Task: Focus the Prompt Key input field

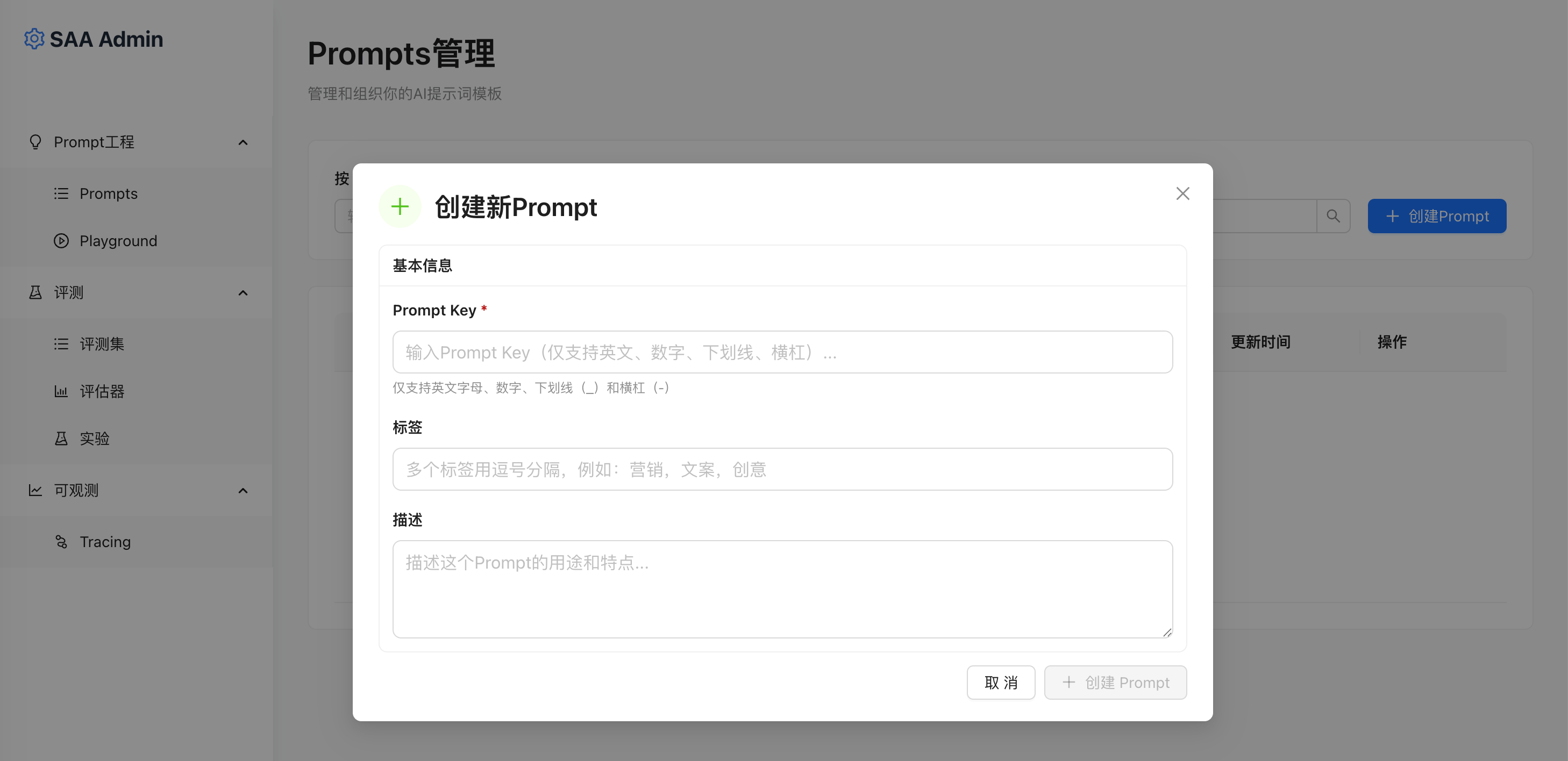Action: (x=782, y=352)
